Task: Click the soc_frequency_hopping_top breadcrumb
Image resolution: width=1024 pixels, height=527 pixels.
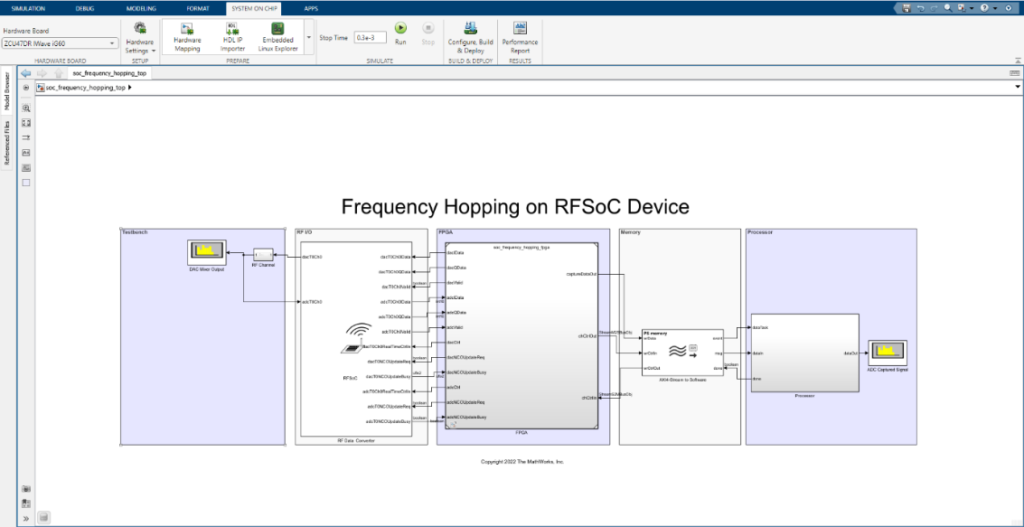Action: coord(86,87)
